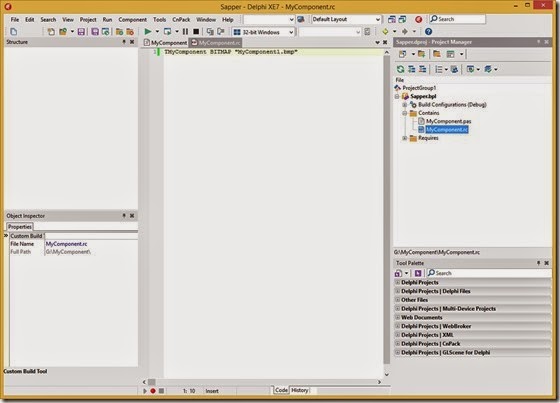This screenshot has height=403, width=560.
Task: Click the red CnPack icon near Search
Action: (419, 19)
